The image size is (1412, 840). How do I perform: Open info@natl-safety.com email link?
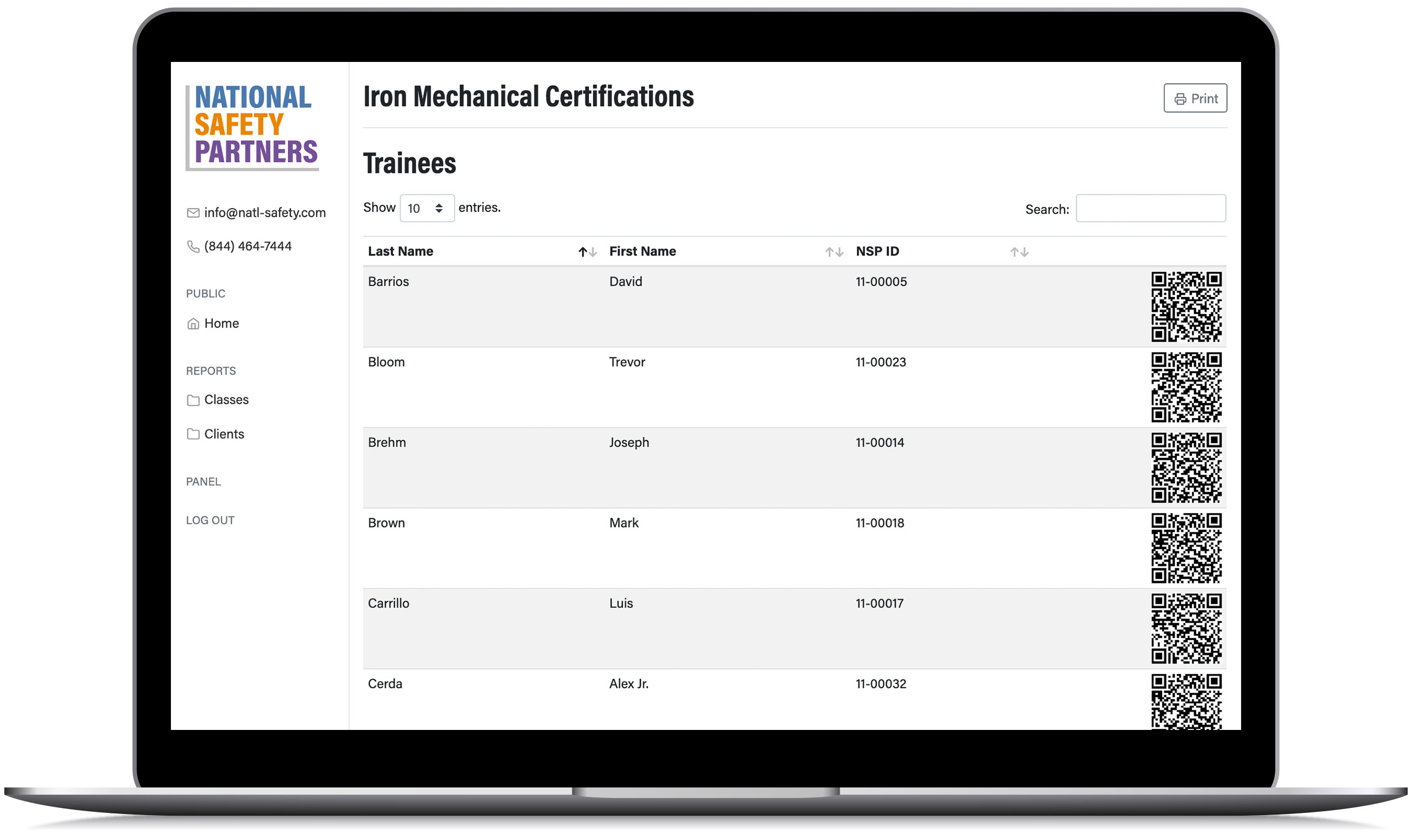click(265, 213)
